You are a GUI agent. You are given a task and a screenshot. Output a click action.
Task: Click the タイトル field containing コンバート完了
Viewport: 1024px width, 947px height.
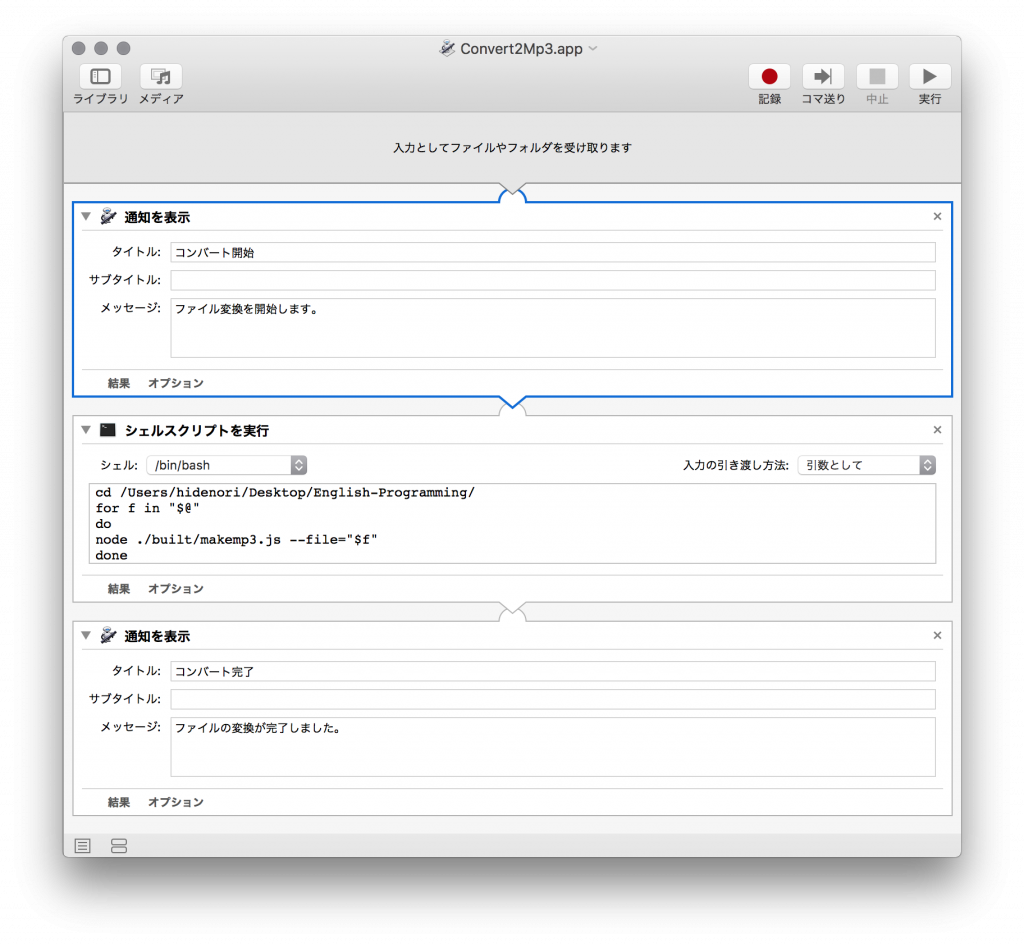(x=552, y=671)
